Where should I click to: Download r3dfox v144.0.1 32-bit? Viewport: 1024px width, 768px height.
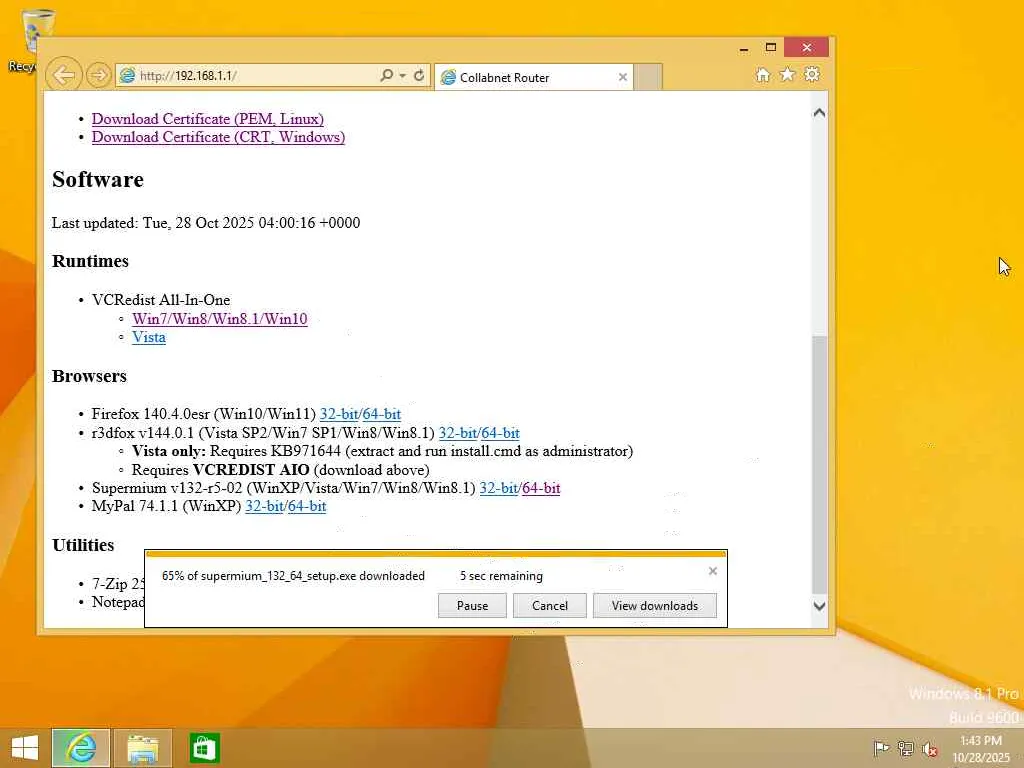coord(457,433)
